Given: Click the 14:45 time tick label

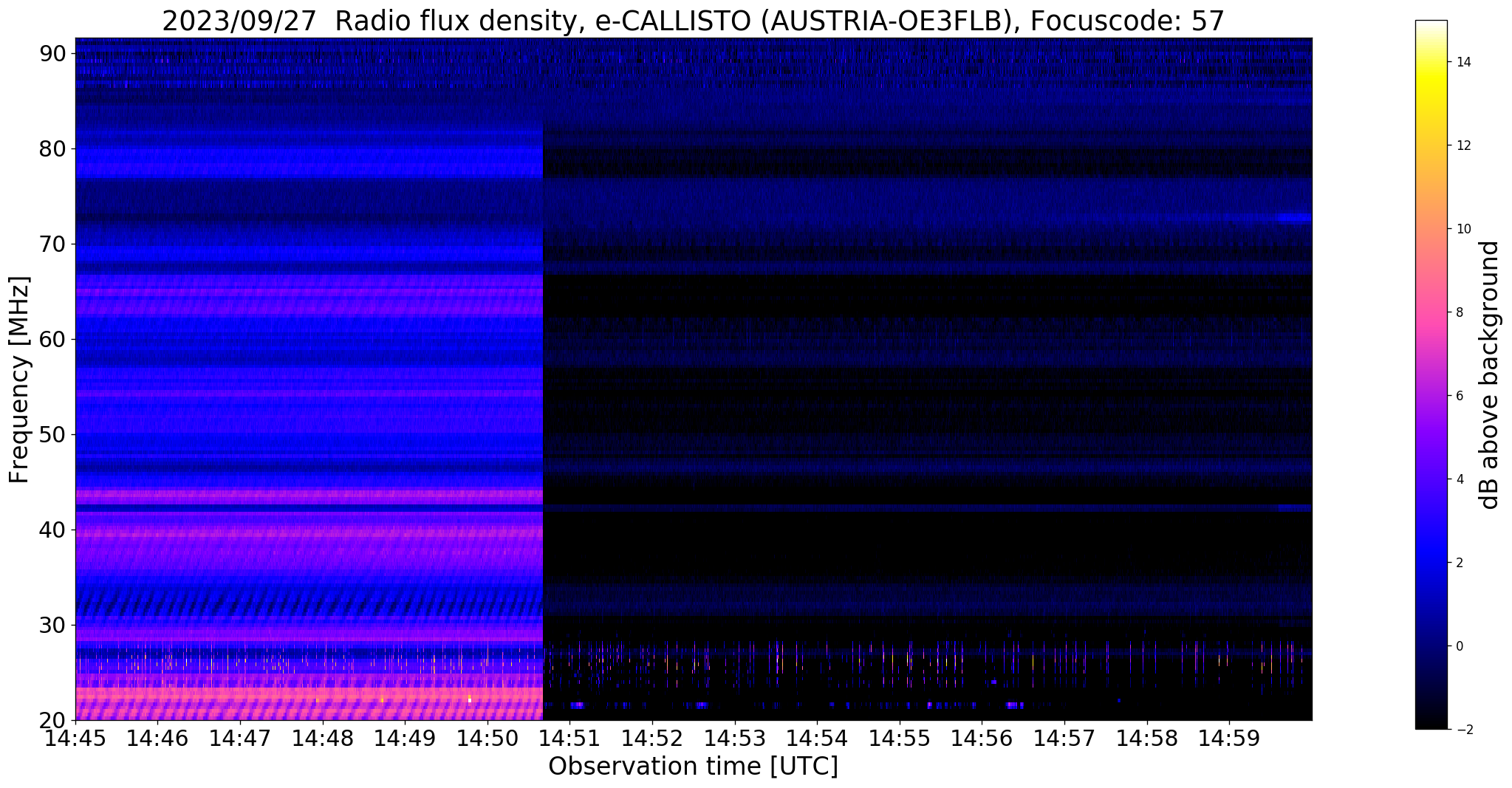Looking at the screenshot, I should [75, 738].
